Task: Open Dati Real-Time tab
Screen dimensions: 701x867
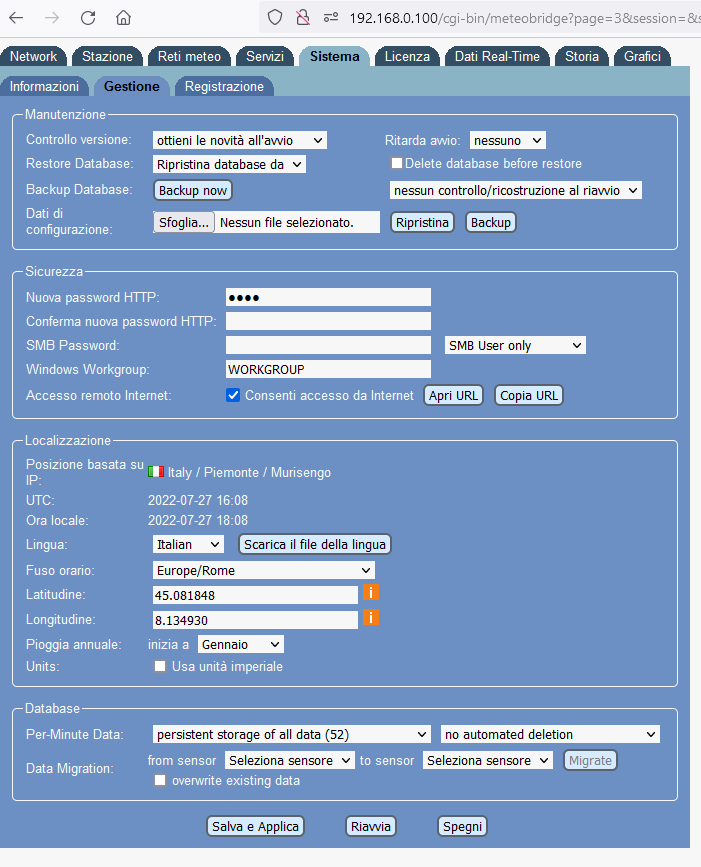Action: tap(497, 56)
